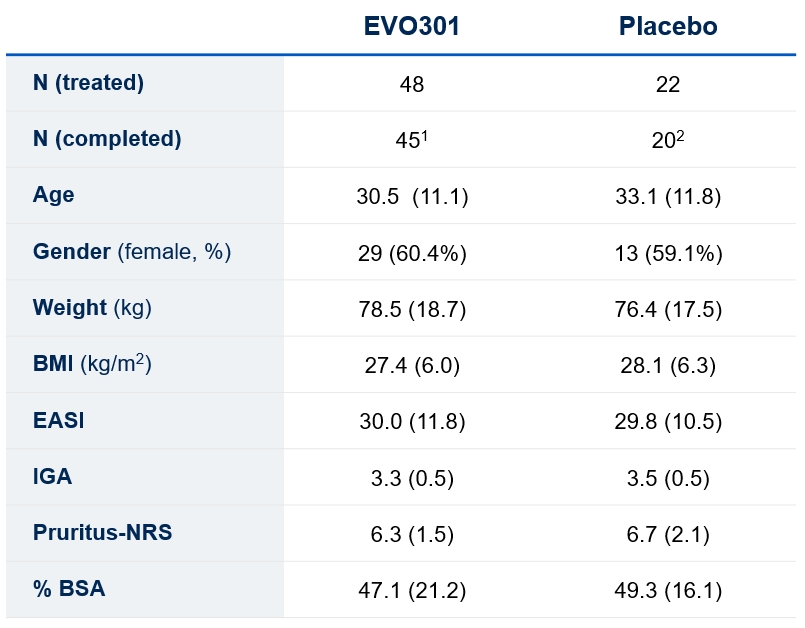This screenshot has width=805, height=628.
Task: Click EVO301 treated value 48
Action: (412, 85)
